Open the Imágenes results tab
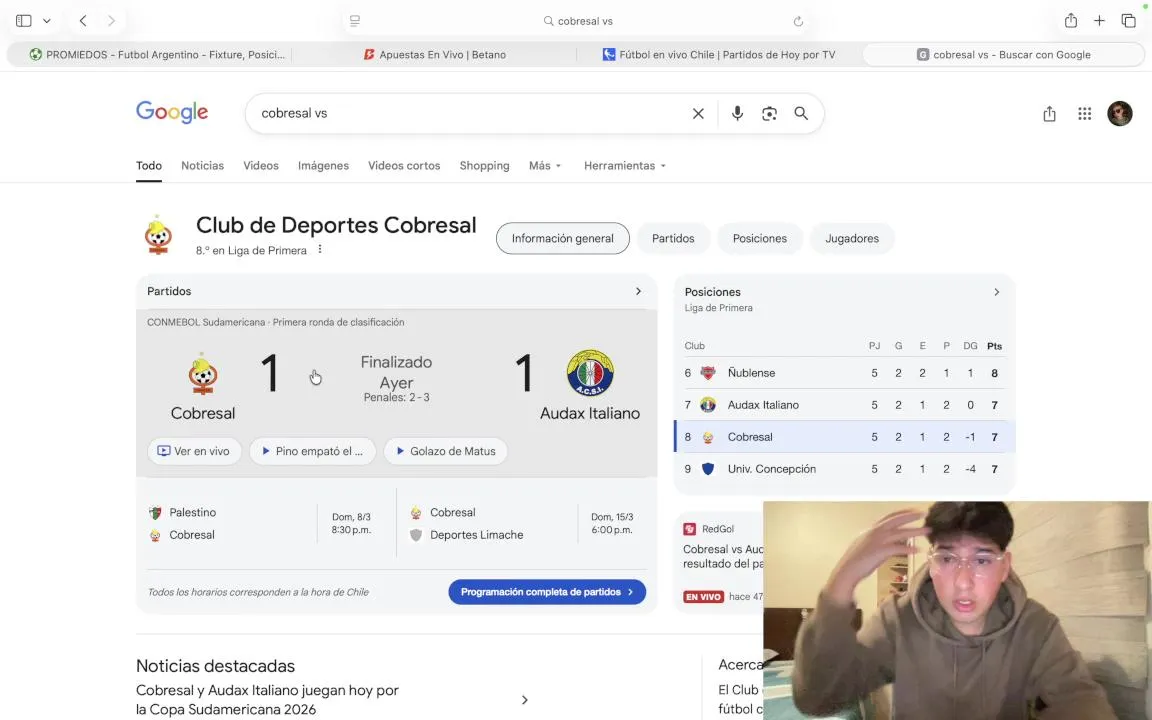This screenshot has width=1152, height=720. coord(323,165)
